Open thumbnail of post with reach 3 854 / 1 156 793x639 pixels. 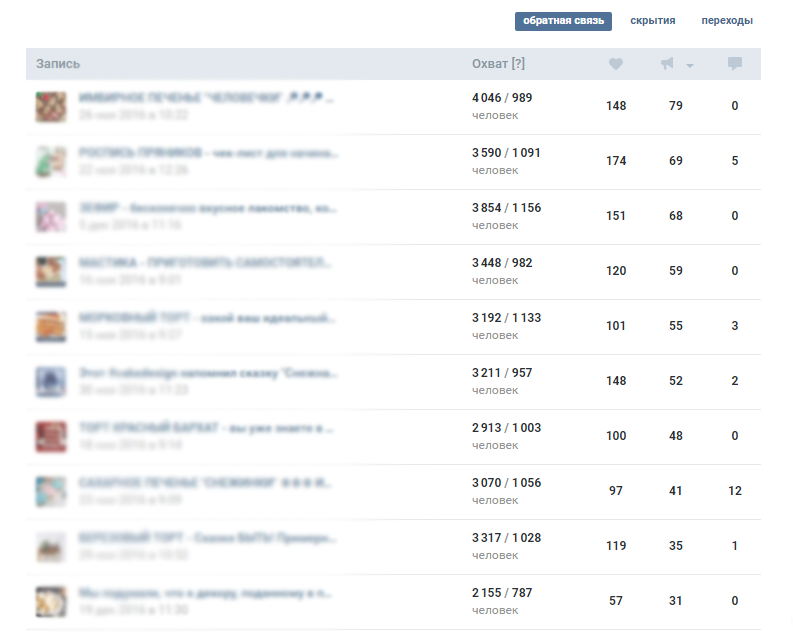51,217
